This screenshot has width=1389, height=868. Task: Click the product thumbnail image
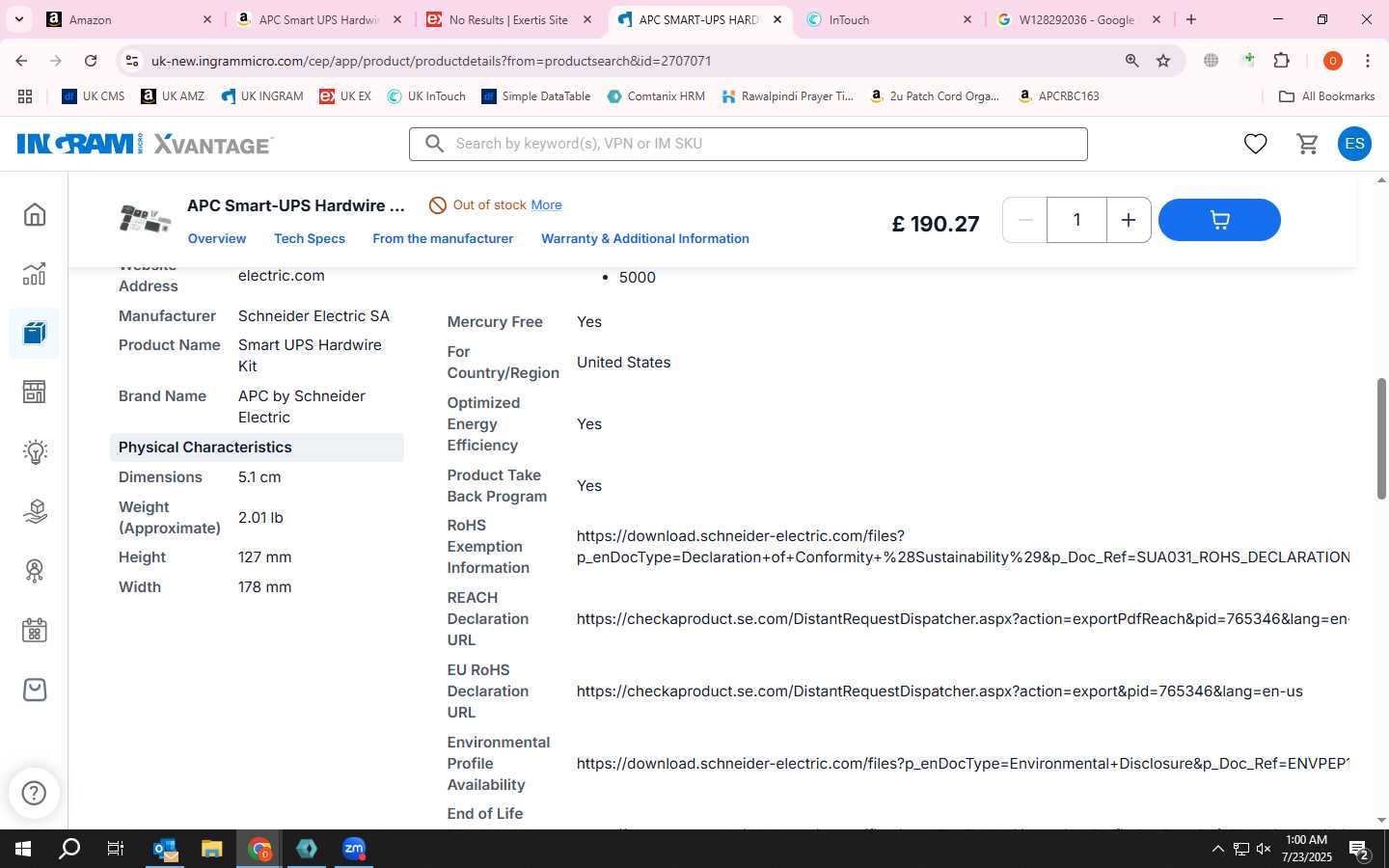(x=145, y=219)
